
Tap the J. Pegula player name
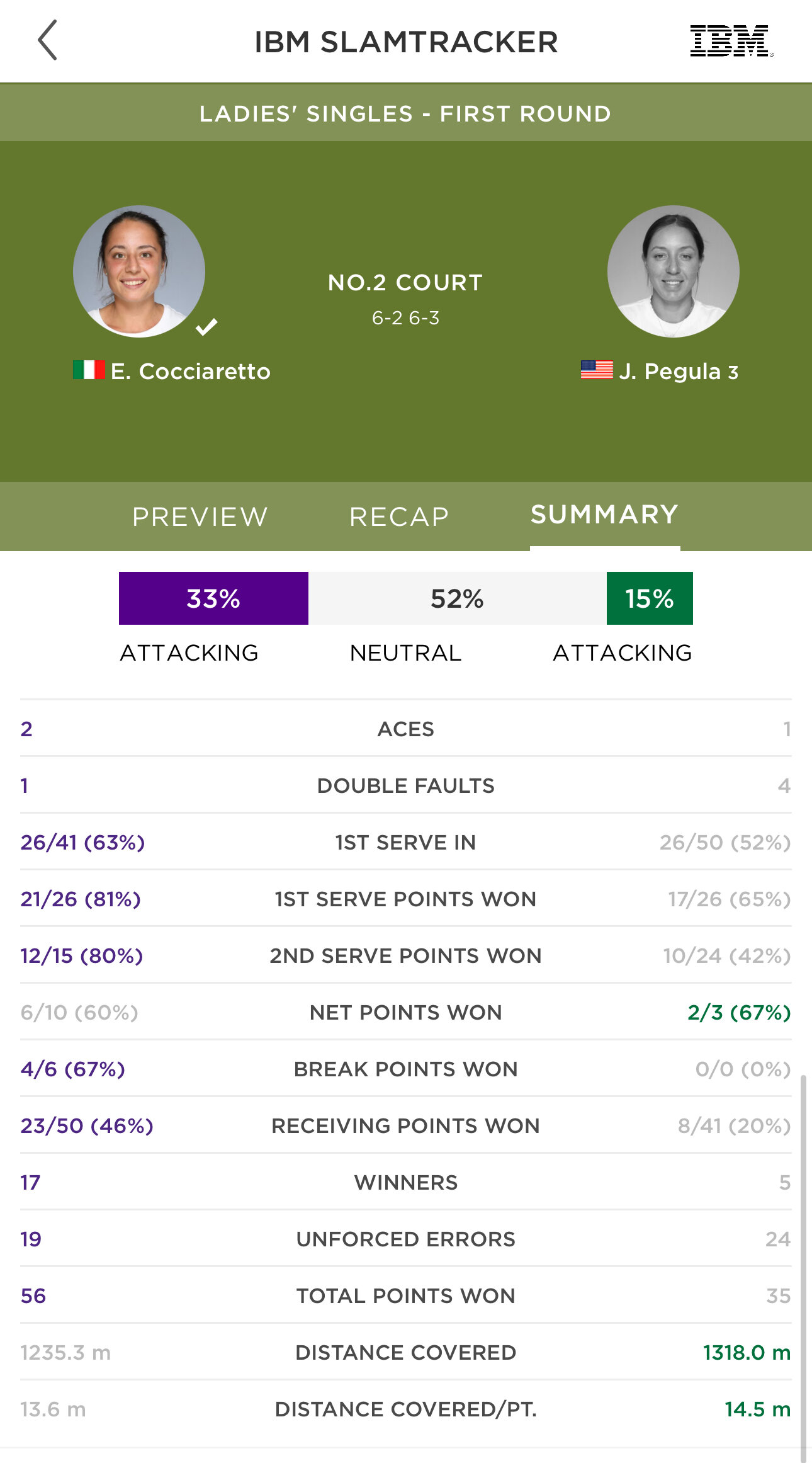[679, 372]
